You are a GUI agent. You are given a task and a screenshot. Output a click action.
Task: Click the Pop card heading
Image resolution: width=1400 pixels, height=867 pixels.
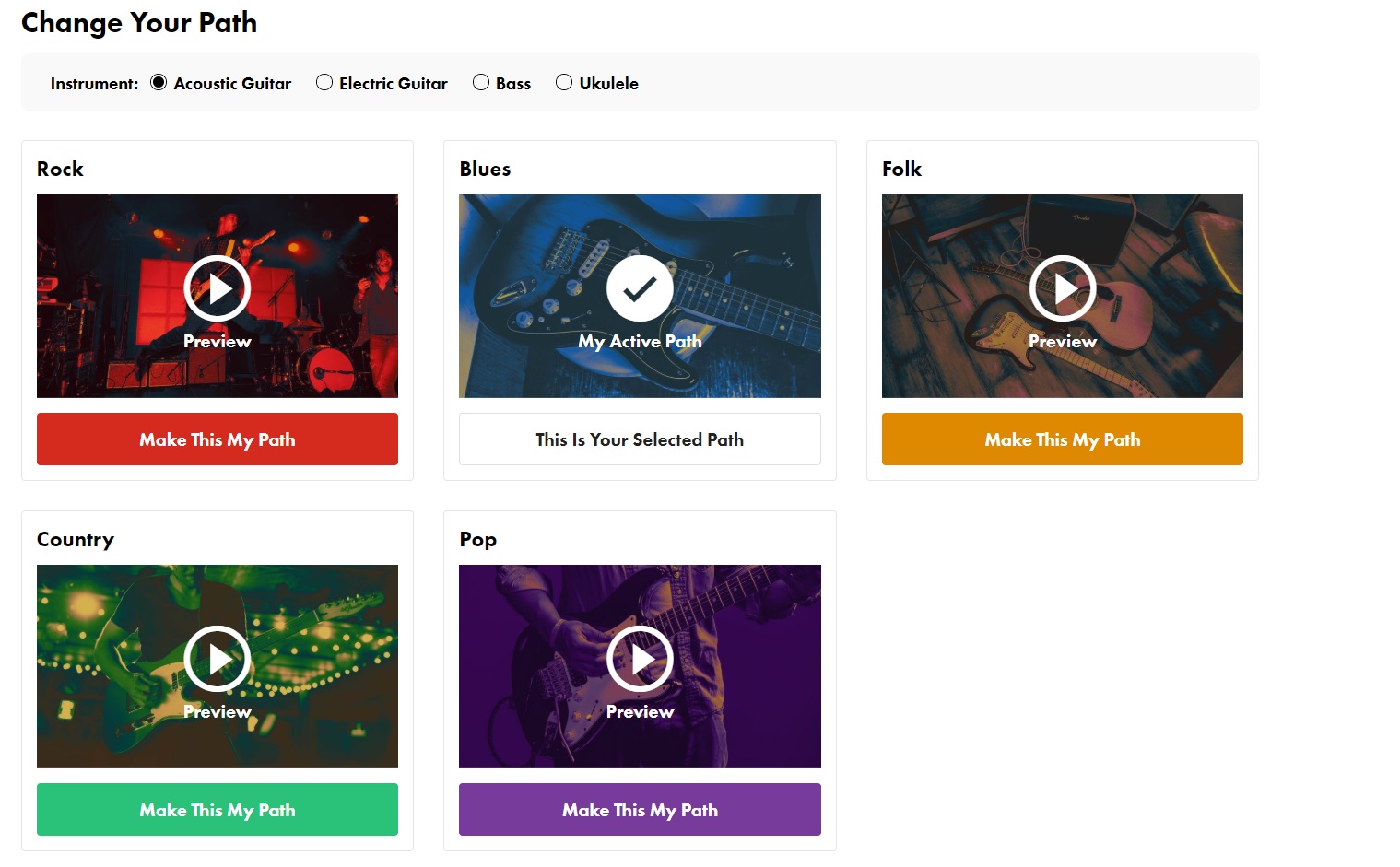click(x=477, y=540)
